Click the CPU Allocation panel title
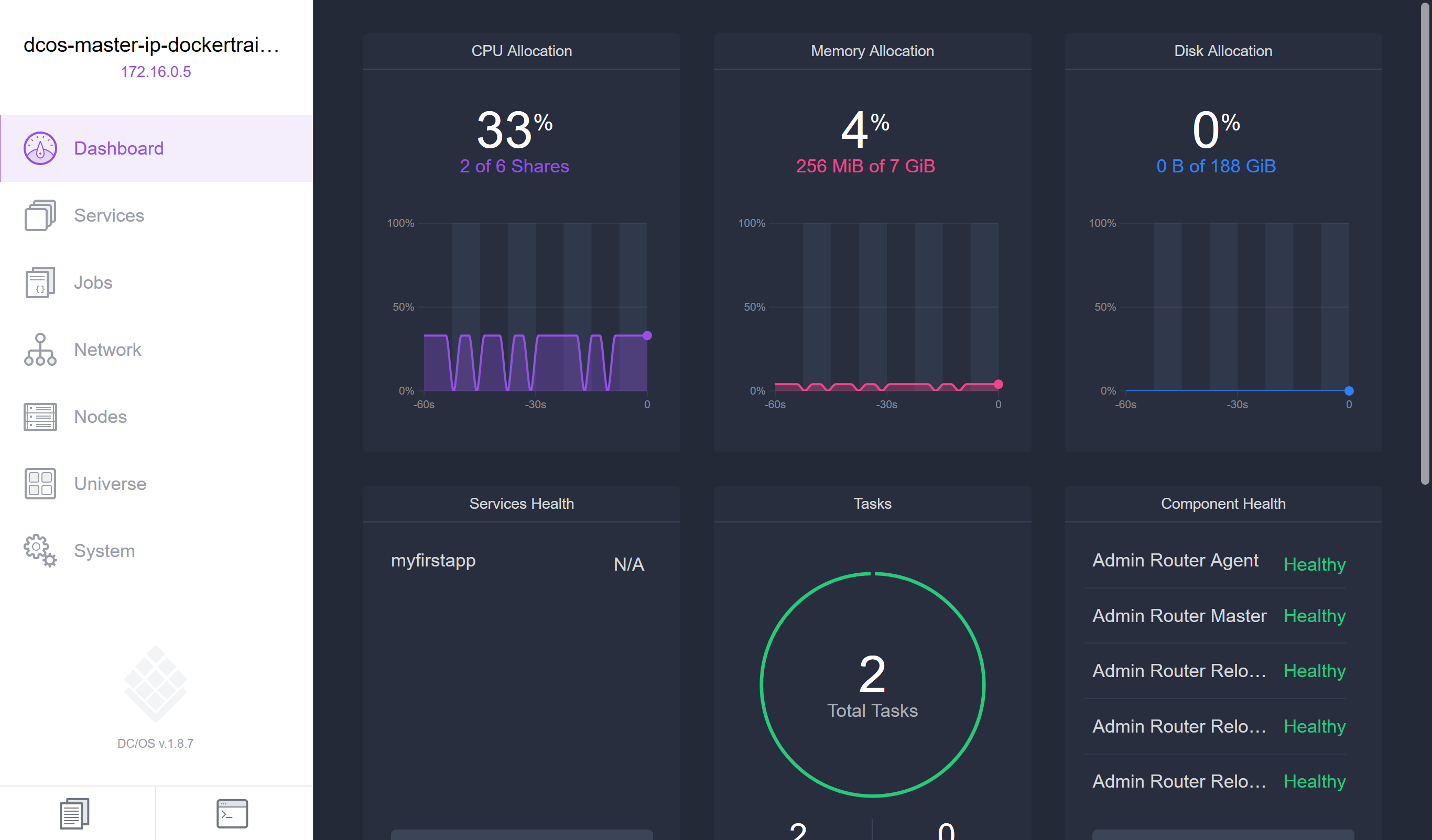Screen dimensions: 1432x840 522,50
